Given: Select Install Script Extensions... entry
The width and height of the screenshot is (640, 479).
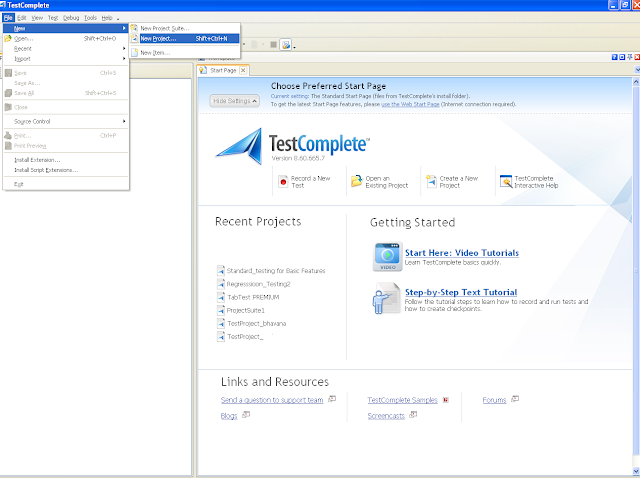Looking at the screenshot, I should [66, 170].
